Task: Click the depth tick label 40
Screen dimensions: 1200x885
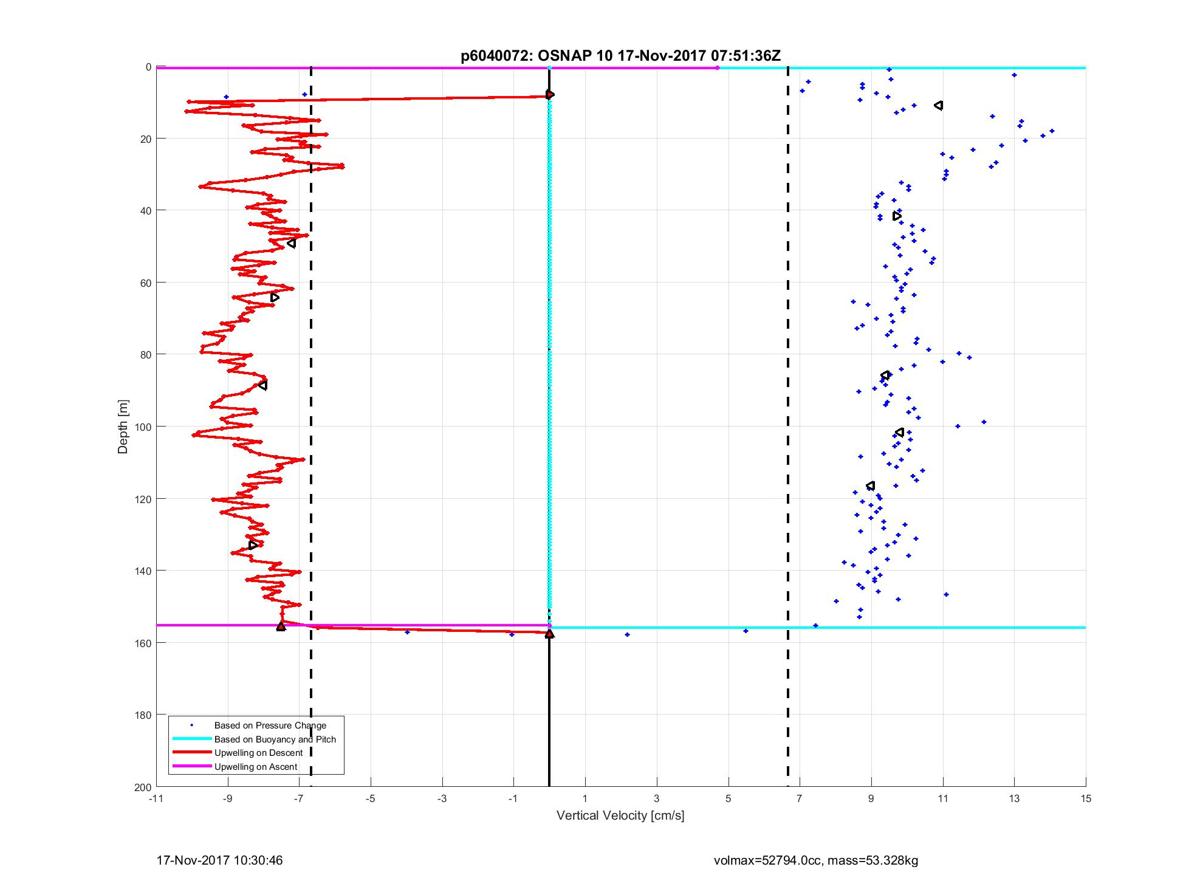Action: tap(145, 211)
